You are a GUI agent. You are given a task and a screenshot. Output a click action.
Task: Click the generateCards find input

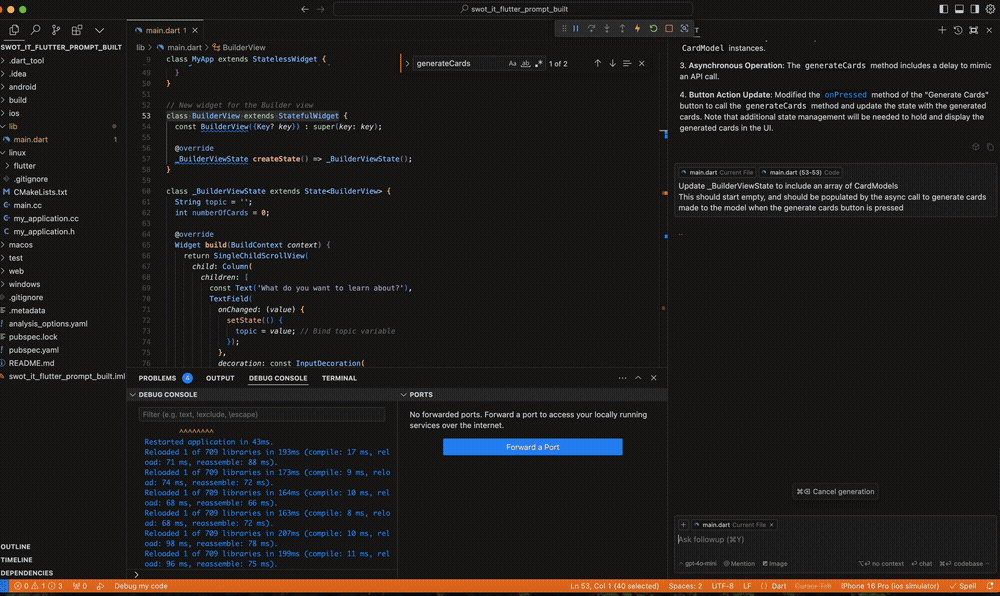pos(459,63)
